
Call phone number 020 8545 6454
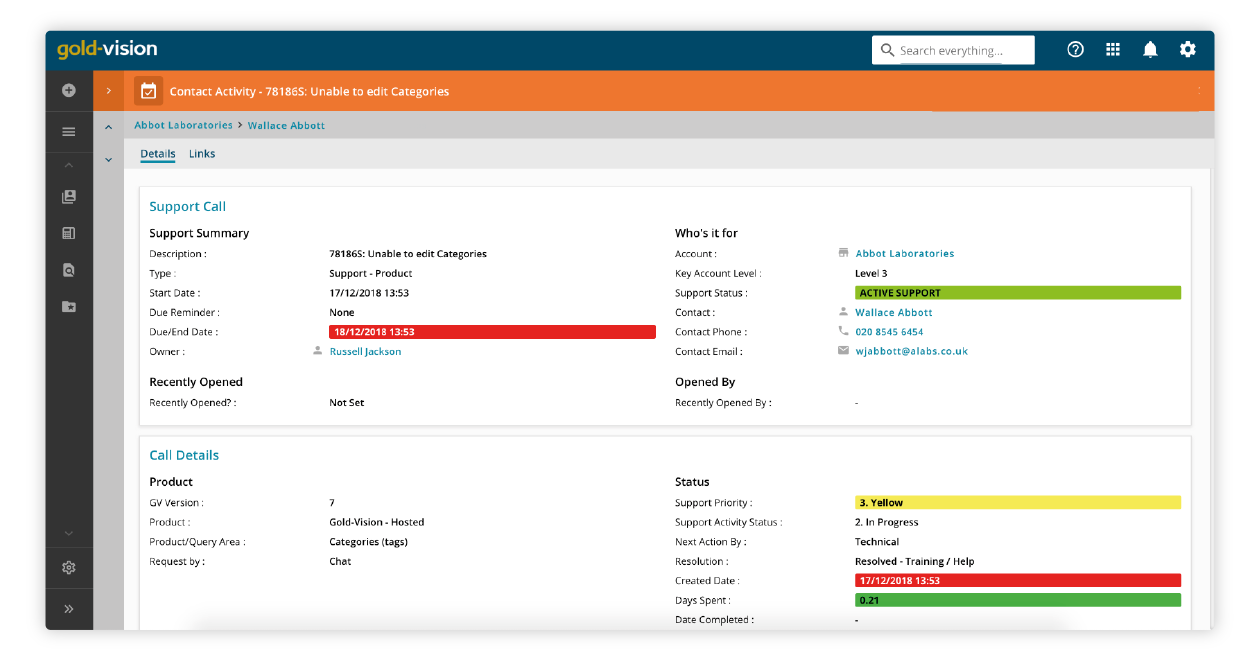(x=889, y=332)
